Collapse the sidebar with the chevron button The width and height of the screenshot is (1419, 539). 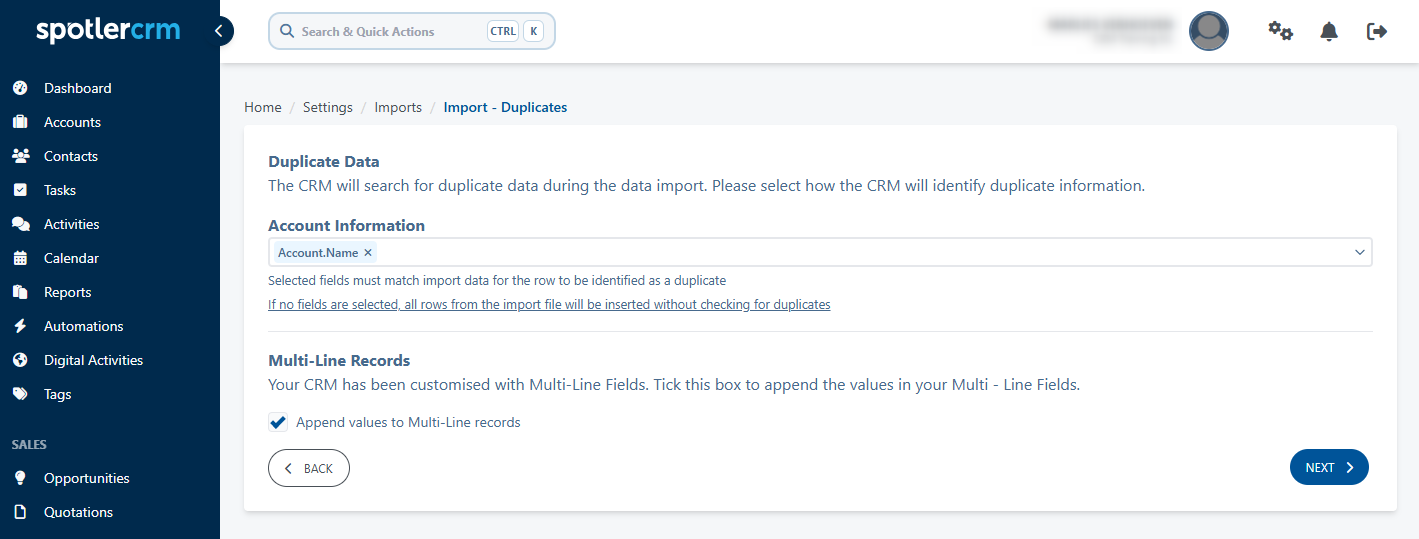point(219,31)
